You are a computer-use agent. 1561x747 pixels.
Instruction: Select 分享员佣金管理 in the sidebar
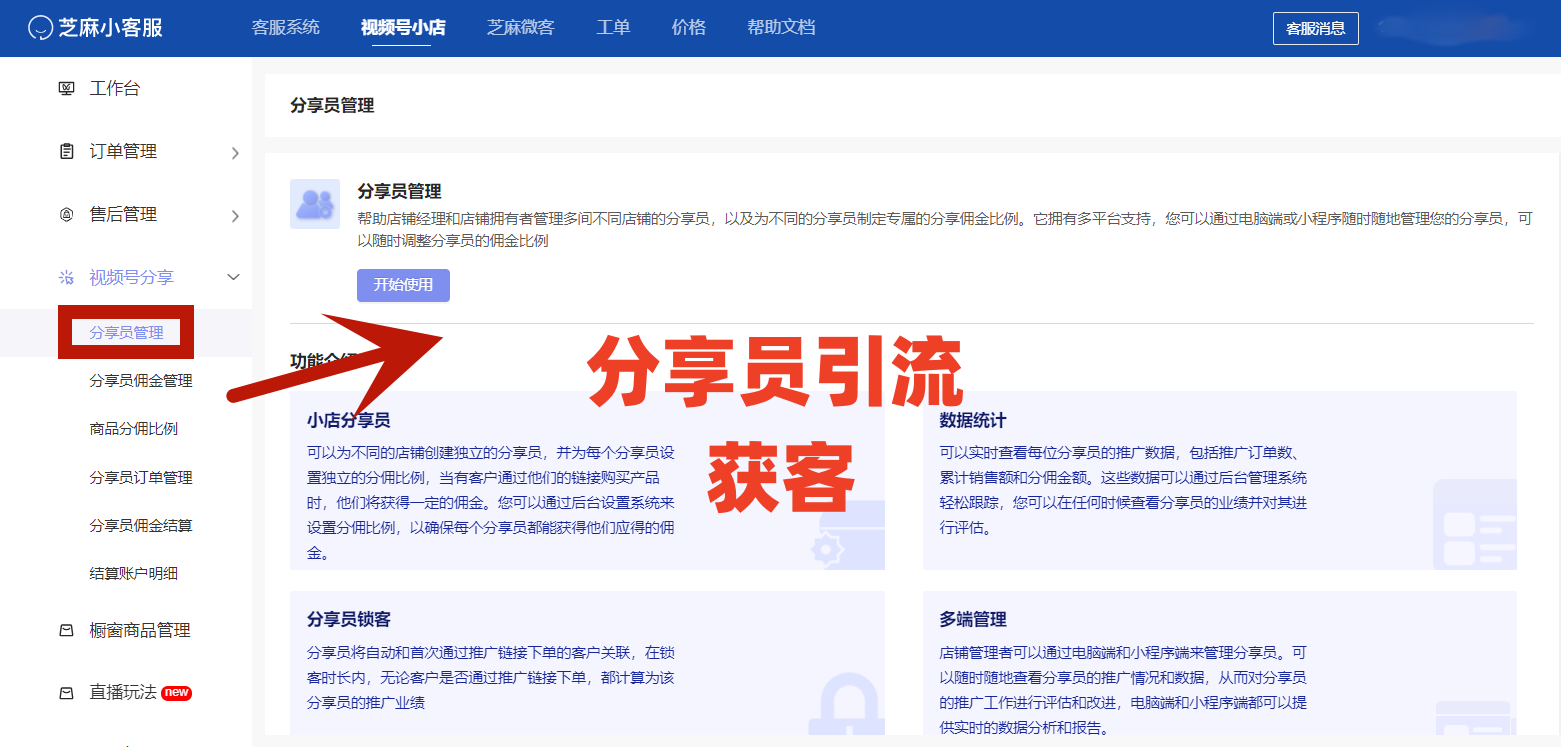click(x=141, y=381)
